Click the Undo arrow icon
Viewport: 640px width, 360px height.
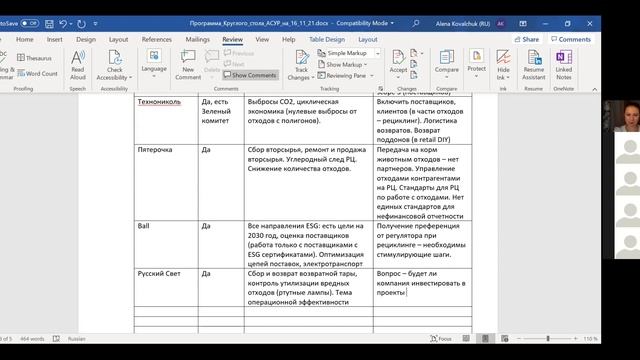(63, 24)
